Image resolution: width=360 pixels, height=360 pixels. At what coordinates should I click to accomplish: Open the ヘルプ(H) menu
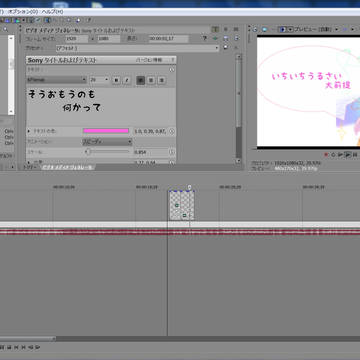[52, 12]
